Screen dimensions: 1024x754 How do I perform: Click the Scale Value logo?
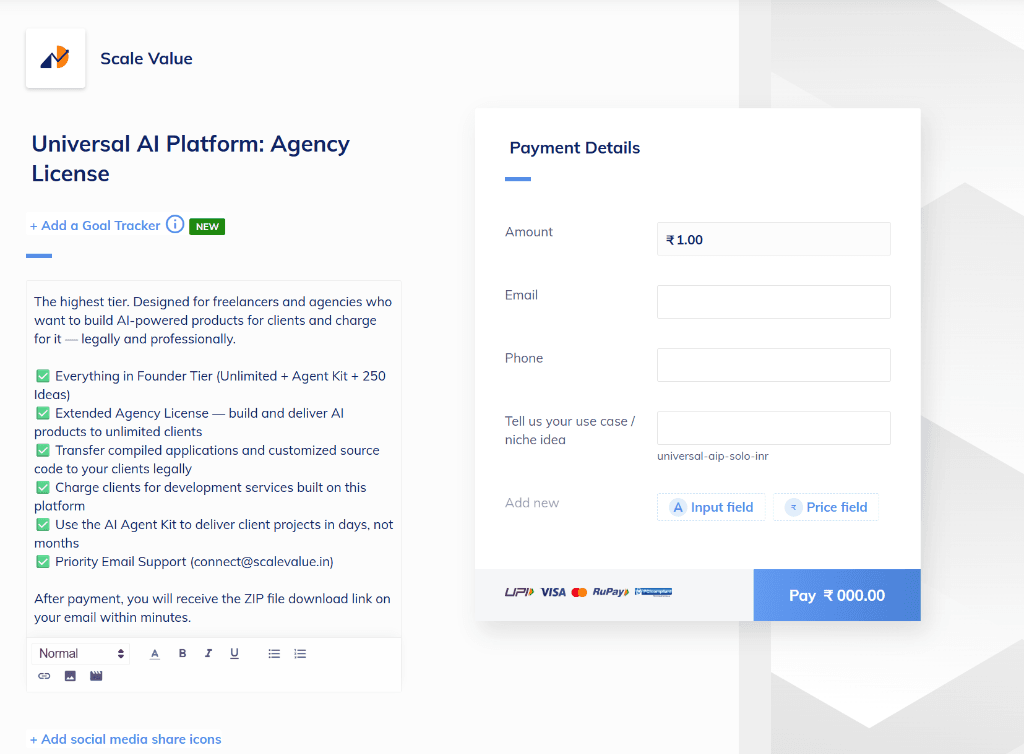click(56, 58)
